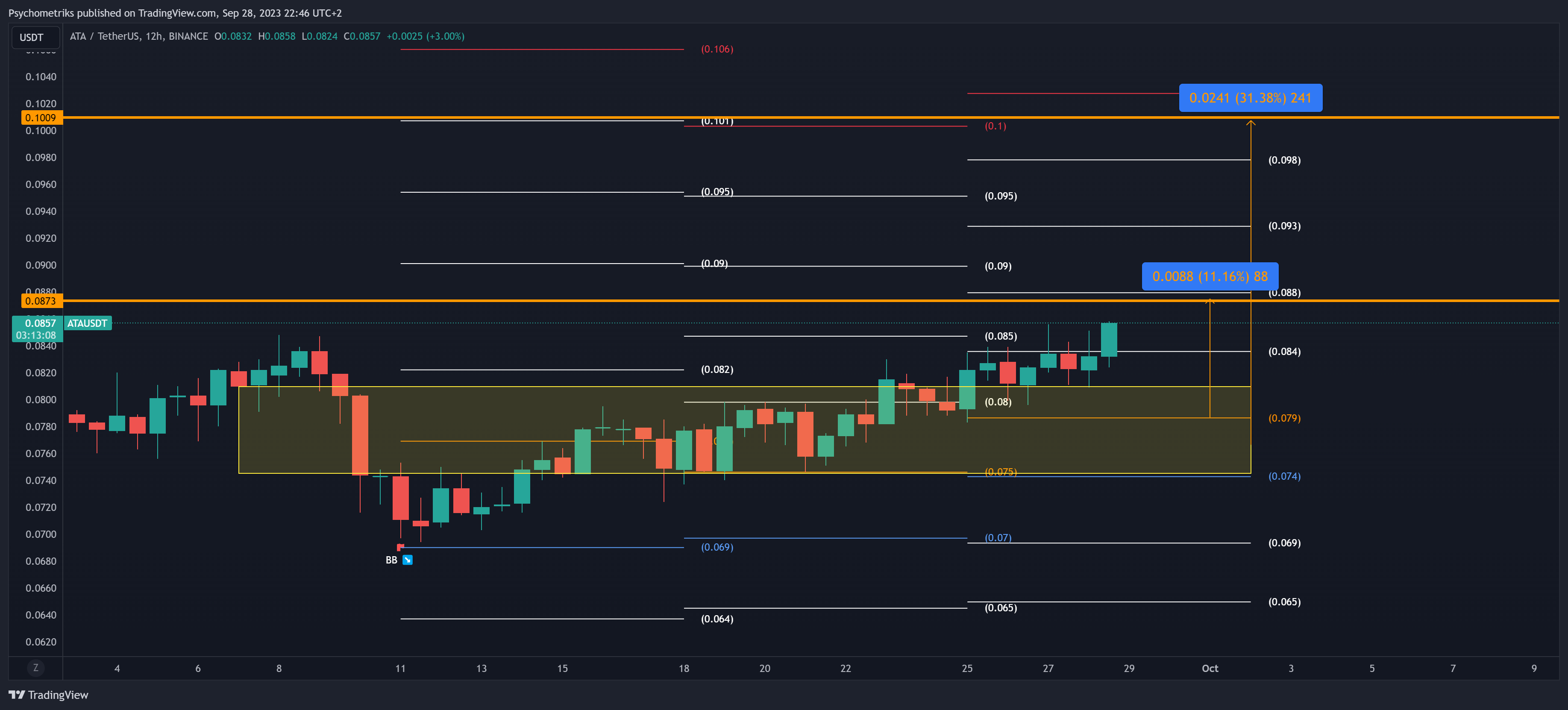Click the red (0.106) level label
This screenshot has width=1568, height=710.
tap(717, 49)
